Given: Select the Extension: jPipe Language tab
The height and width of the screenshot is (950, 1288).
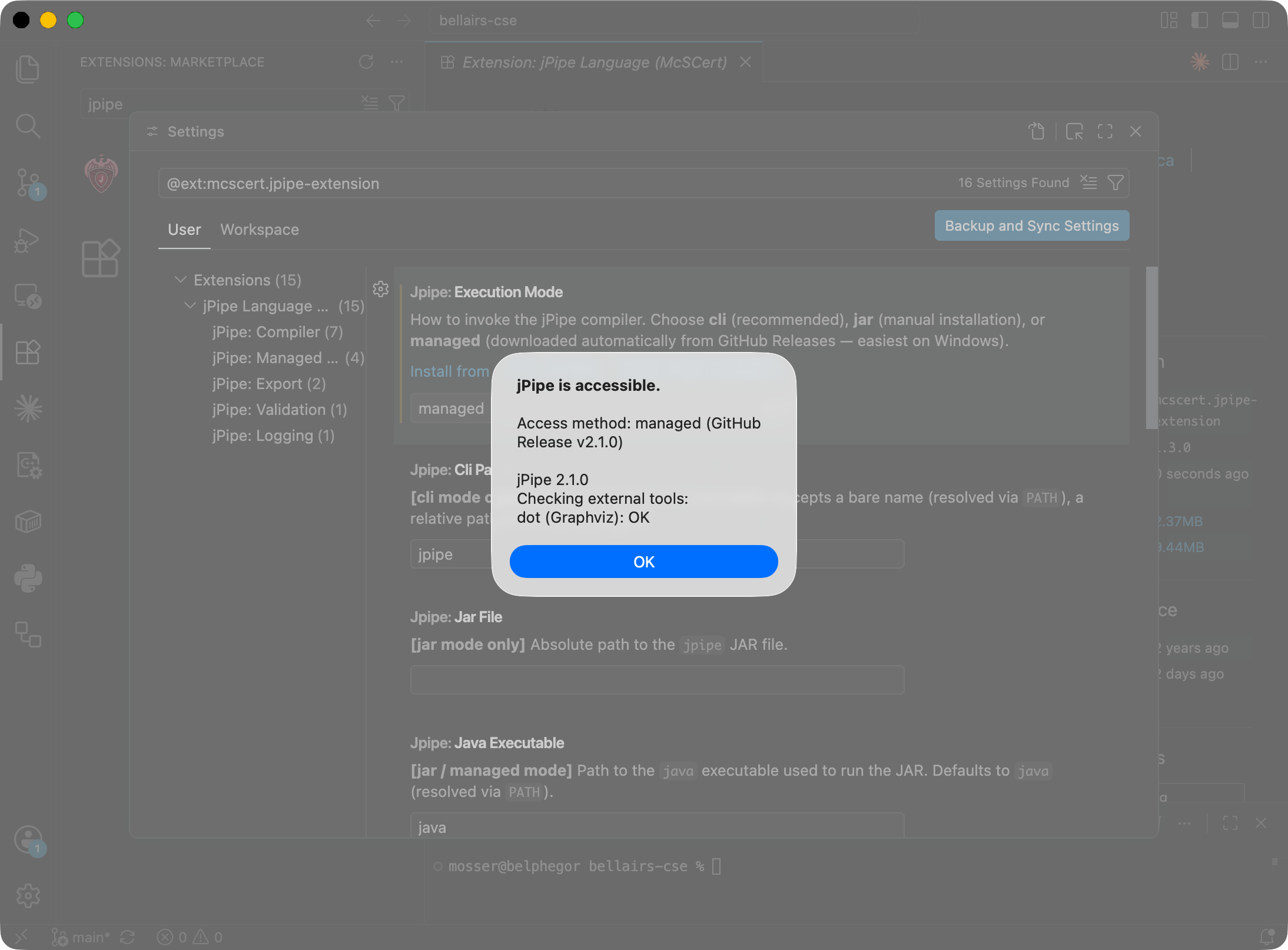Looking at the screenshot, I should (x=595, y=62).
